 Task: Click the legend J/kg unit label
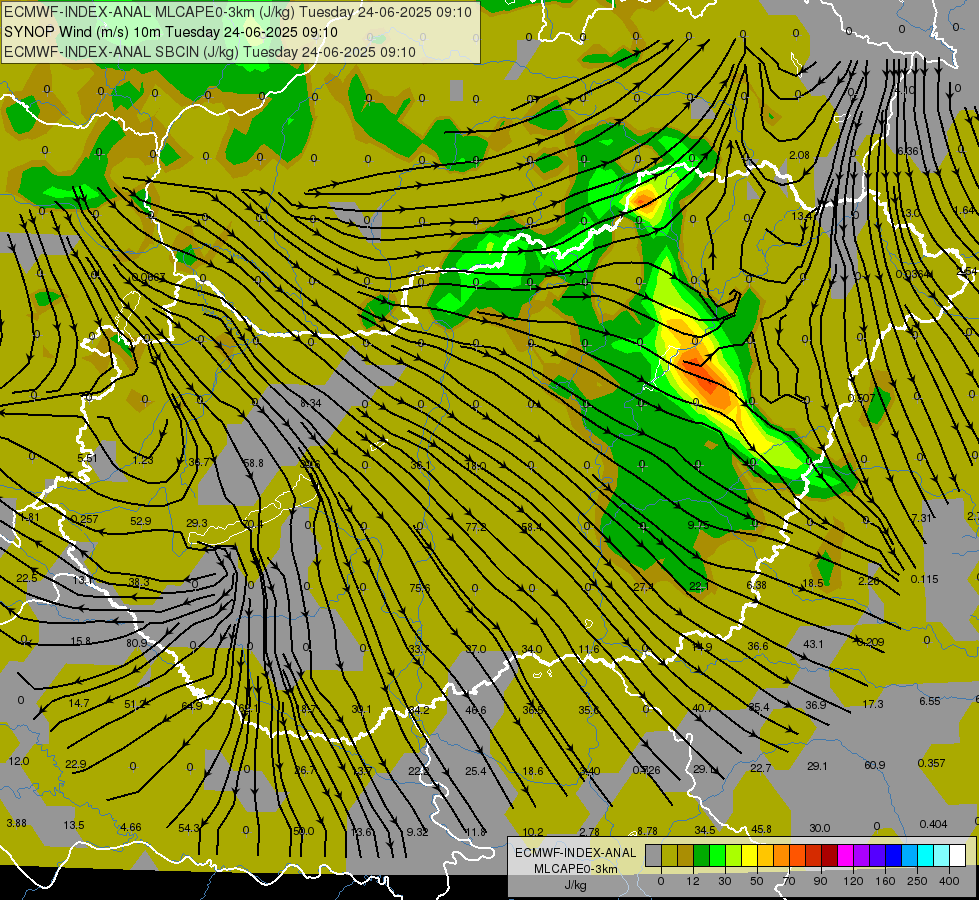coord(576,884)
